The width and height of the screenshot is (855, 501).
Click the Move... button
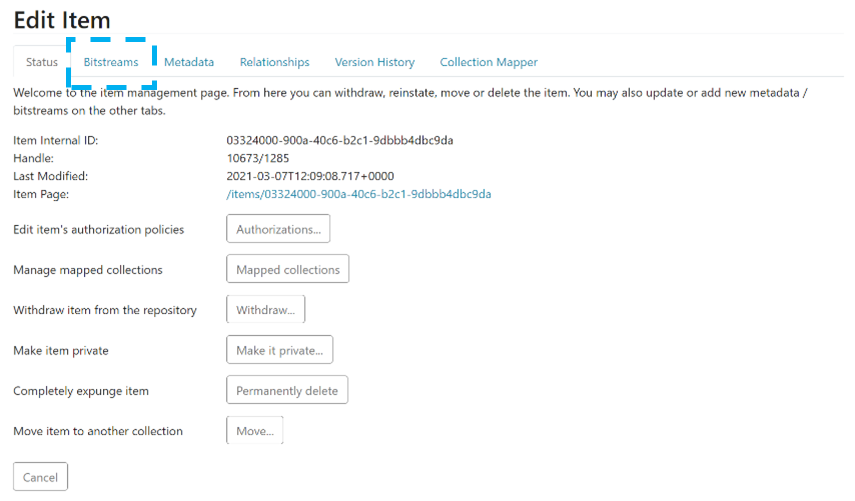pyautogui.click(x=255, y=431)
